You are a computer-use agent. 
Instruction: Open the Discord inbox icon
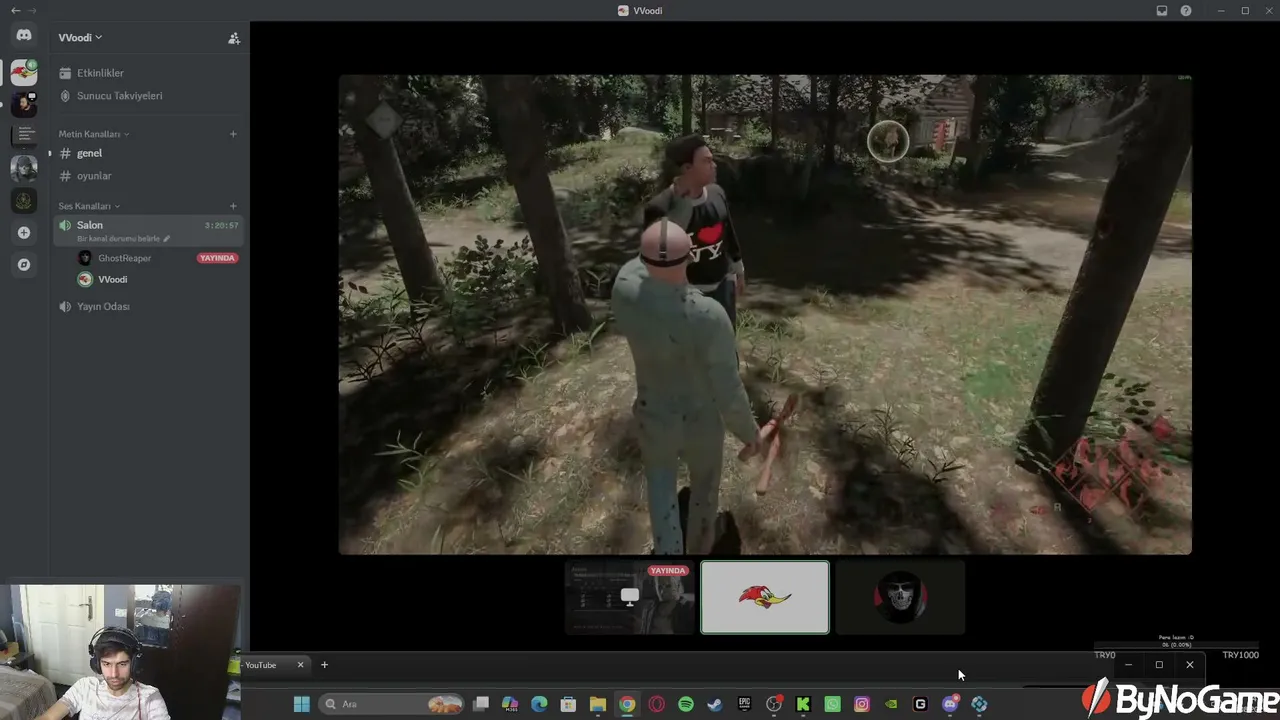tap(1162, 11)
